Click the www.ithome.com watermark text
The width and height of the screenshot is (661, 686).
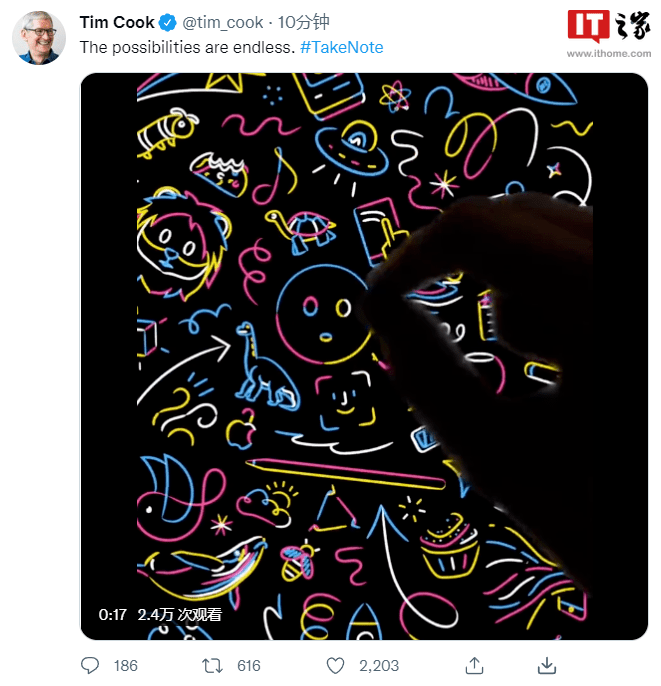tap(609, 53)
